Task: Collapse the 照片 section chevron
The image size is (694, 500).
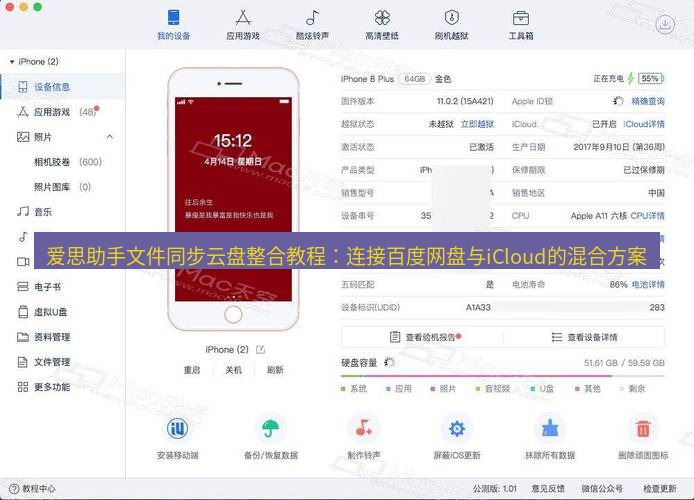Action: tap(110, 137)
